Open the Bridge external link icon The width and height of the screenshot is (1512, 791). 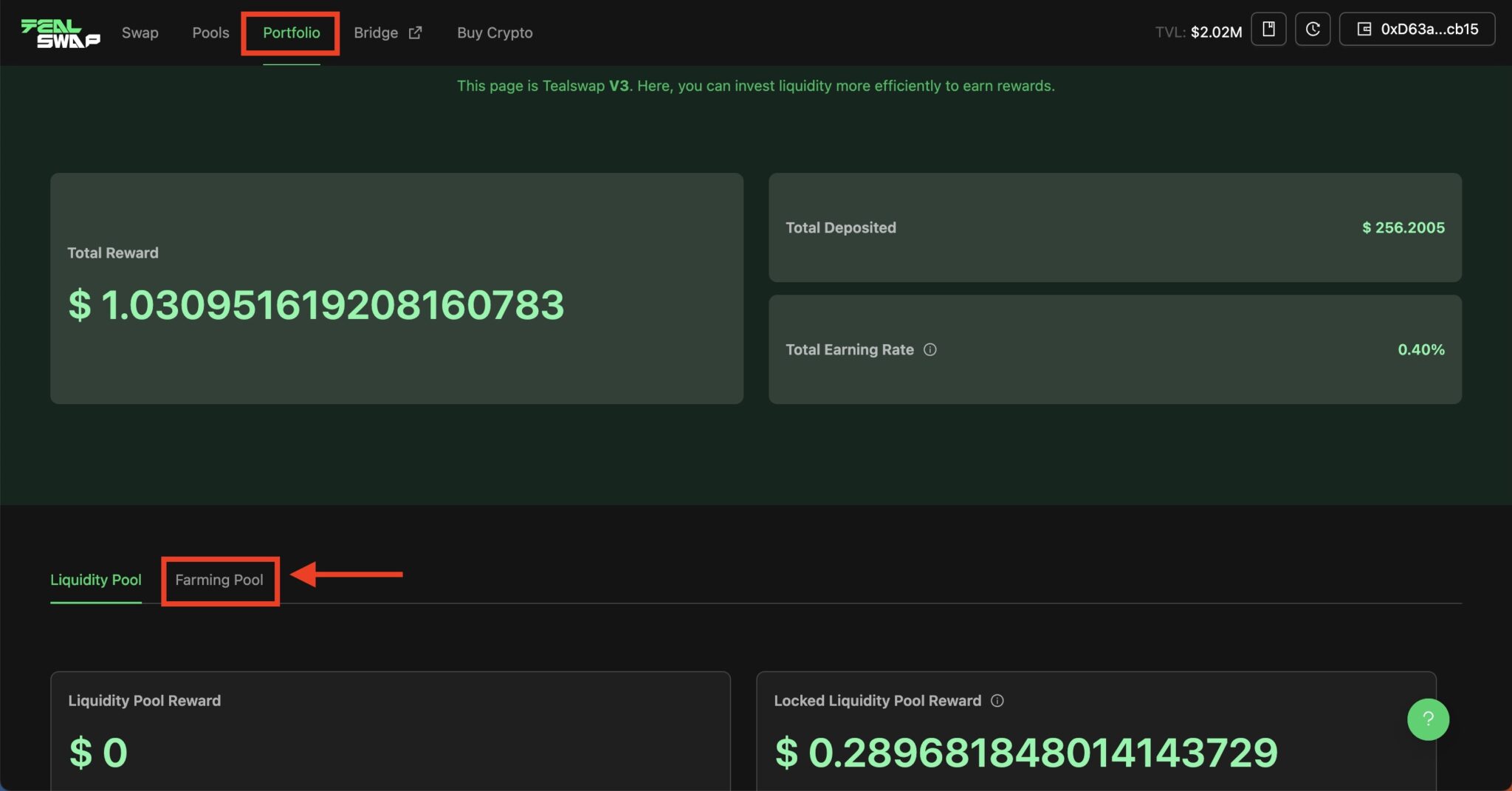pos(416,32)
